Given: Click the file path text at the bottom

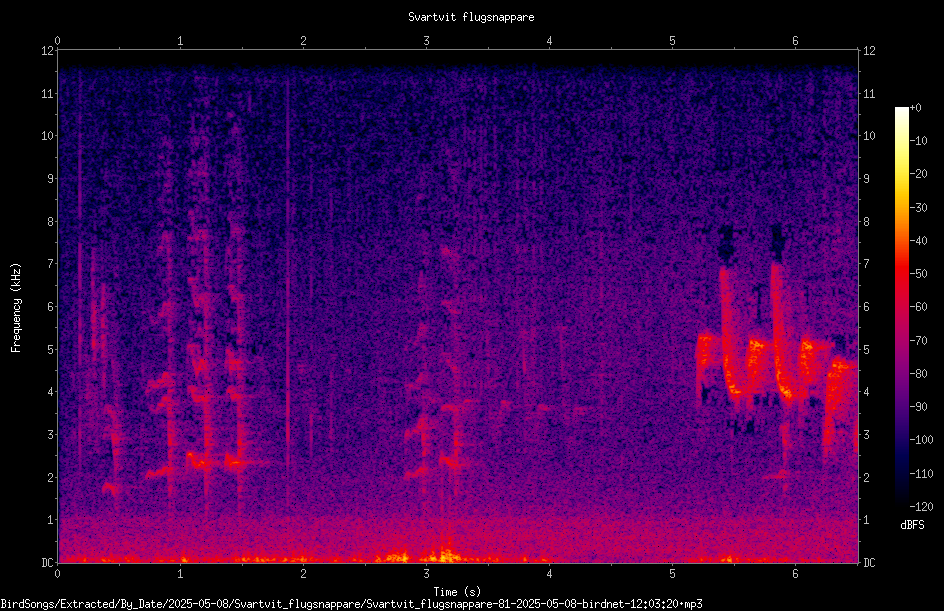Looking at the screenshot, I should point(352,604).
